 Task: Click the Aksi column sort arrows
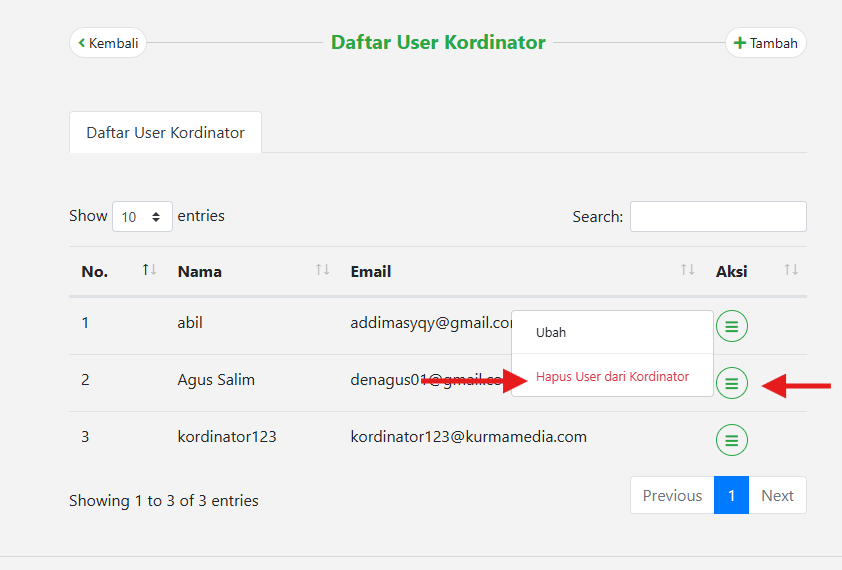(x=791, y=270)
